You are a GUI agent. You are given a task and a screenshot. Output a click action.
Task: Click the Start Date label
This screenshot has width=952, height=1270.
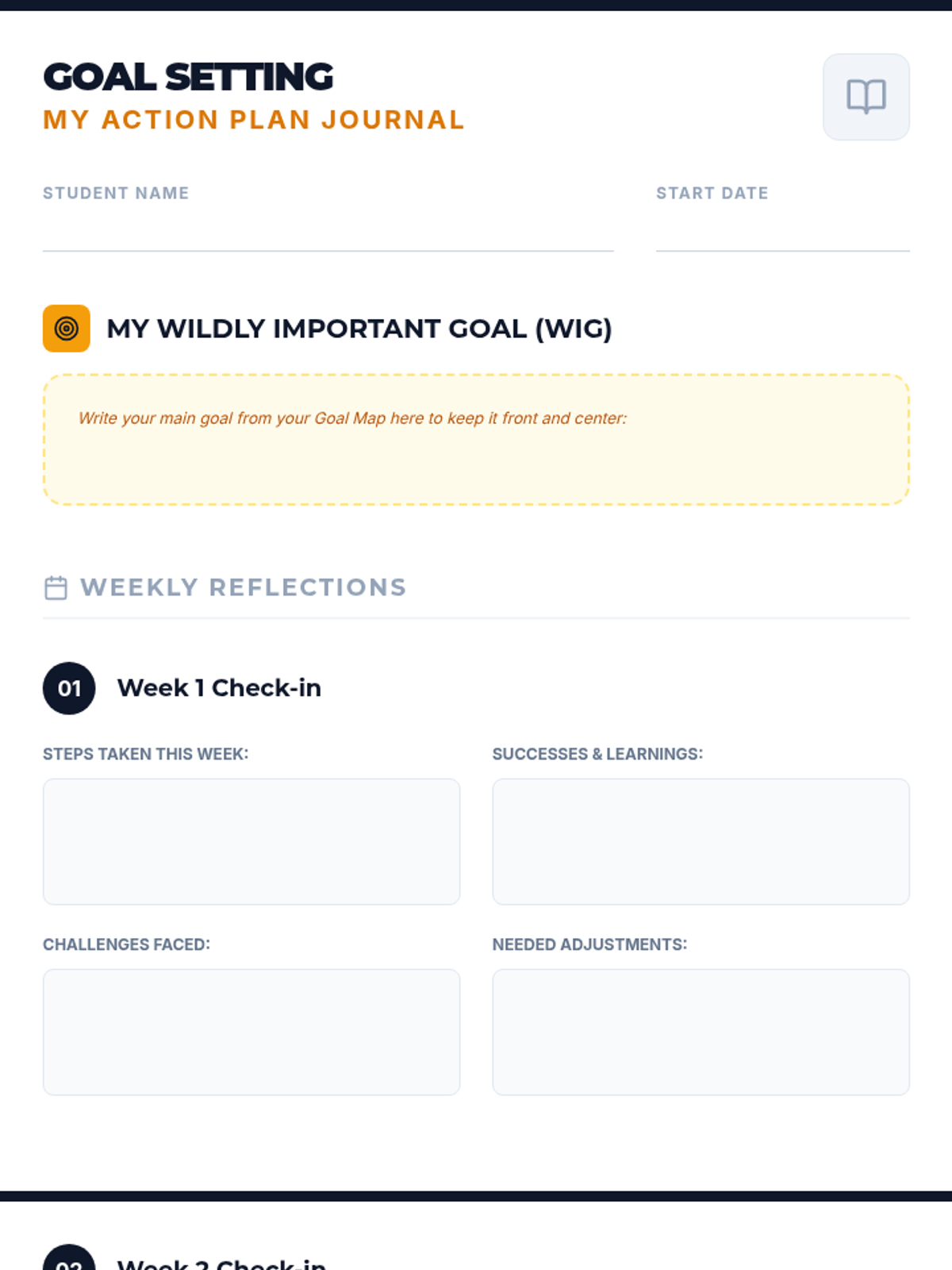tap(712, 193)
